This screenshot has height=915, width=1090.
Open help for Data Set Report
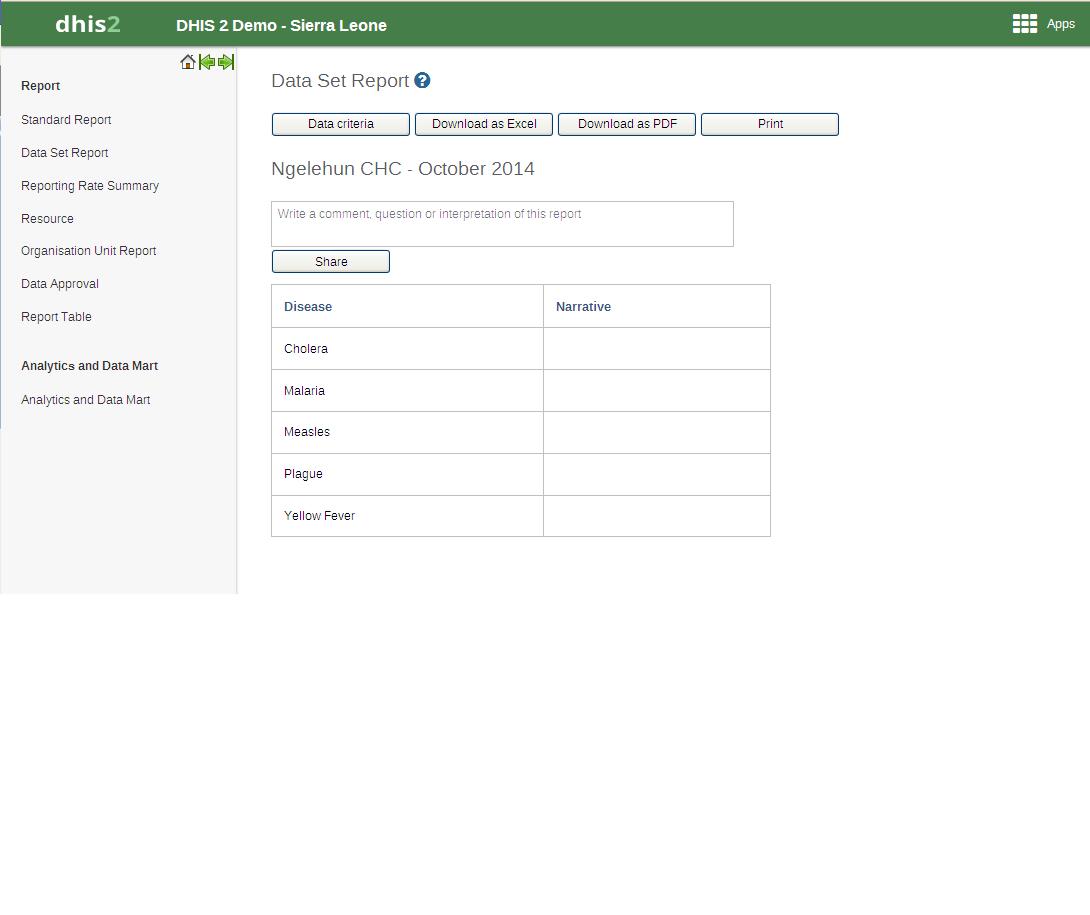pos(422,81)
